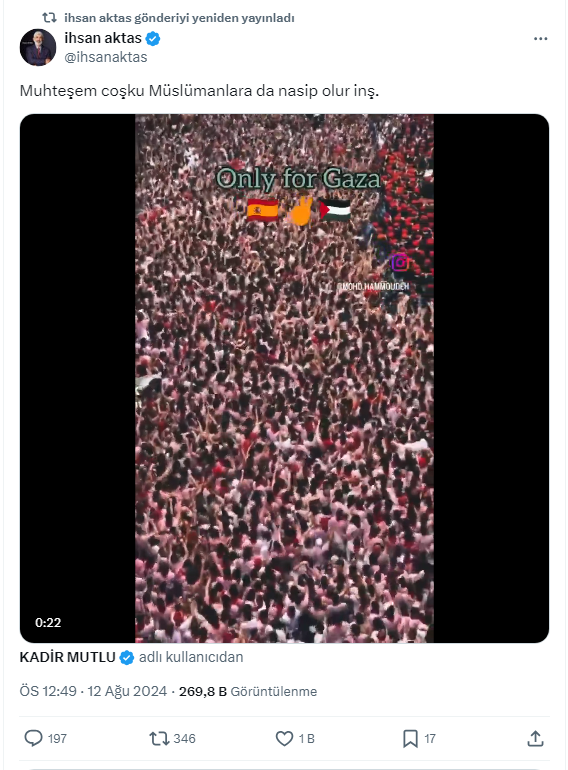The image size is (568, 770).
Task: Bookmark the post with the ribbon icon
Action: point(410,738)
